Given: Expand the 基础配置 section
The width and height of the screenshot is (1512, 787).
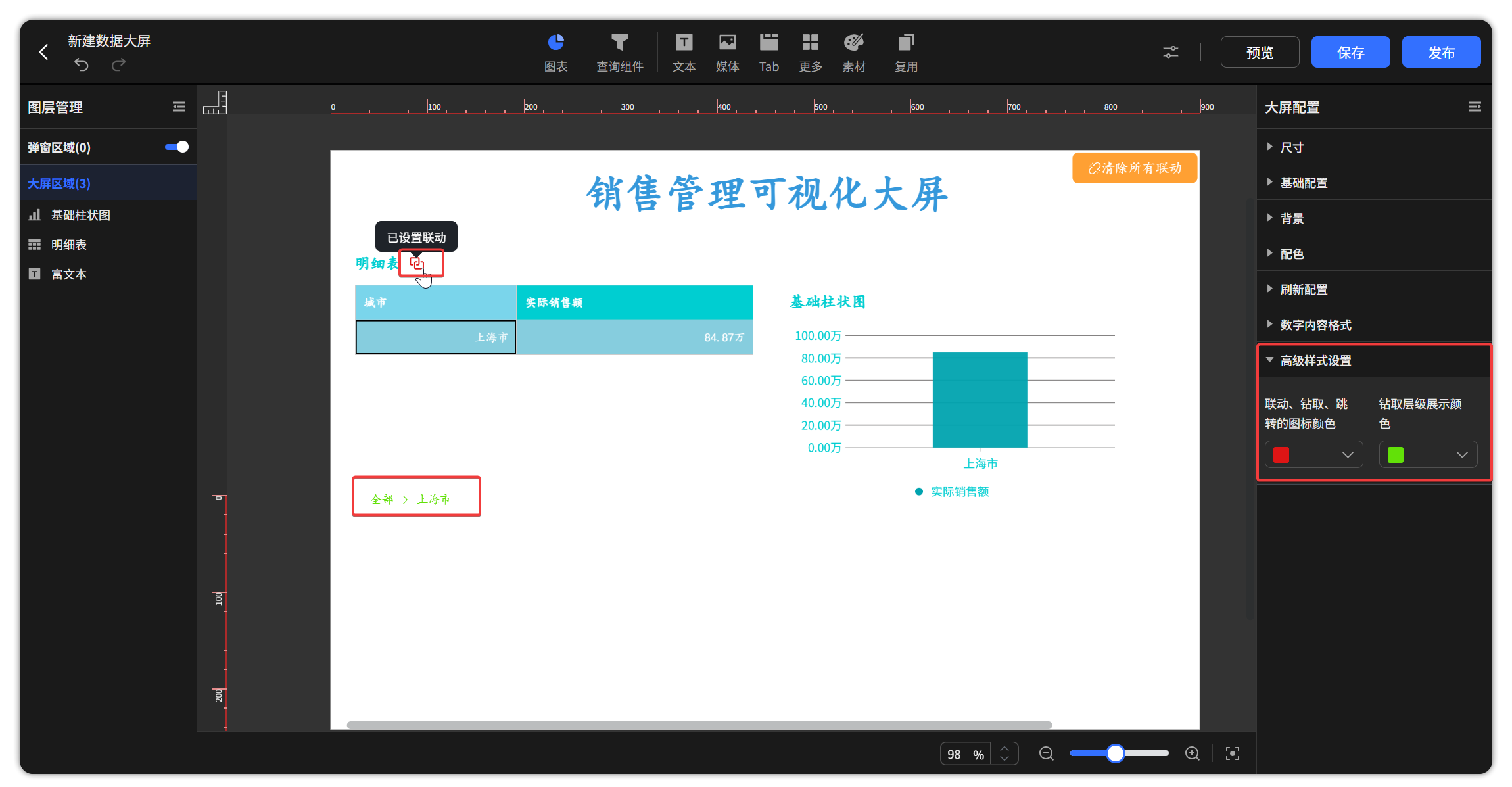Looking at the screenshot, I should pyautogui.click(x=1374, y=182).
